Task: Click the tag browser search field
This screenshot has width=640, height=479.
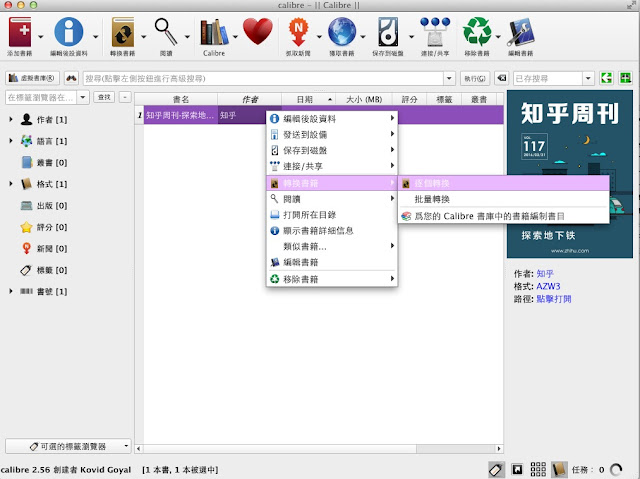Action: click(x=42, y=98)
